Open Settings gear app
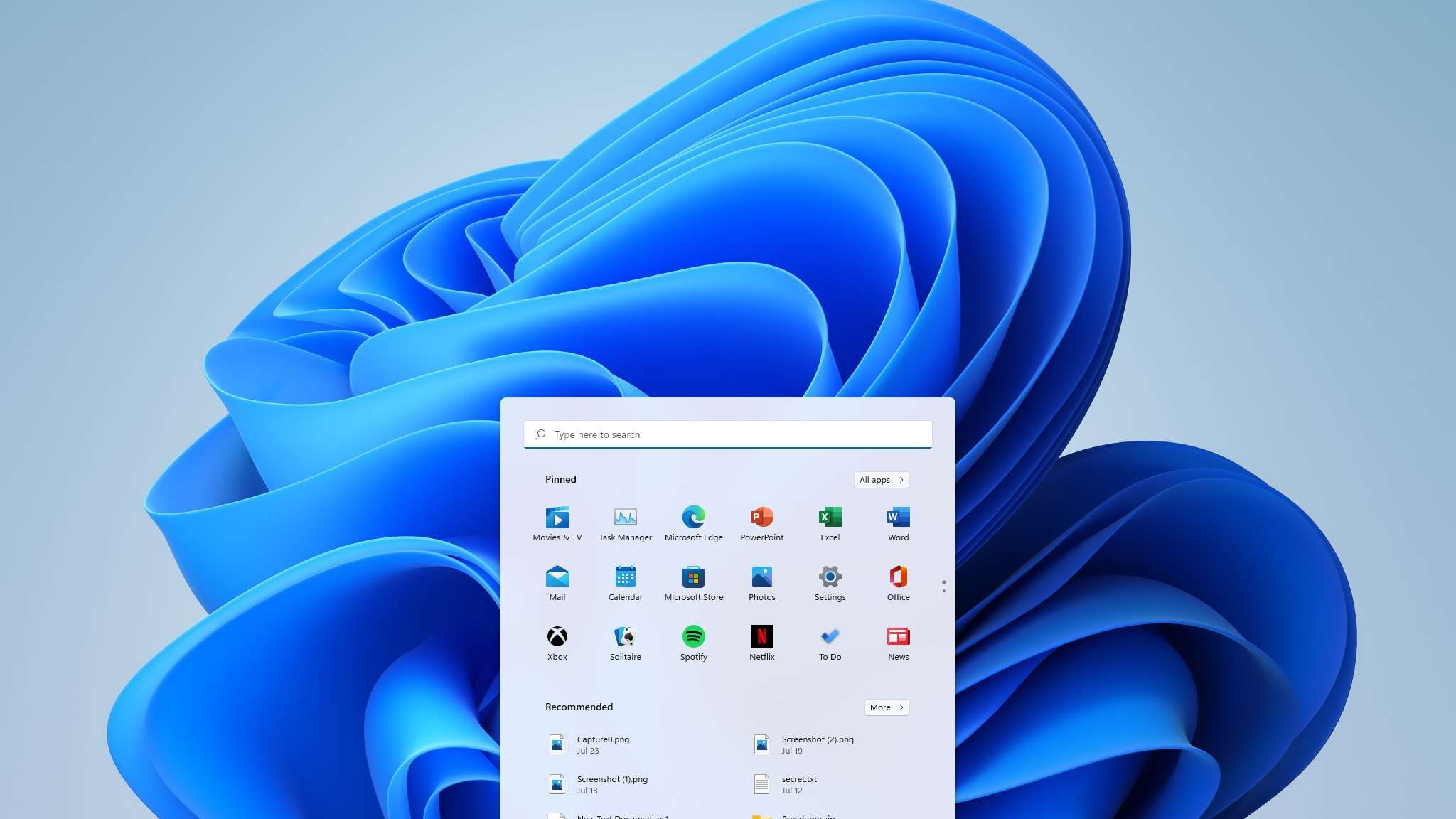Viewport: 1456px width, 819px height. [830, 584]
